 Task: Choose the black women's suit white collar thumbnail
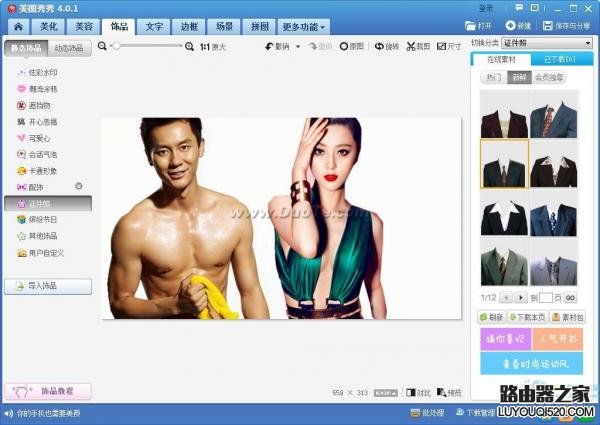pyautogui.click(x=504, y=213)
